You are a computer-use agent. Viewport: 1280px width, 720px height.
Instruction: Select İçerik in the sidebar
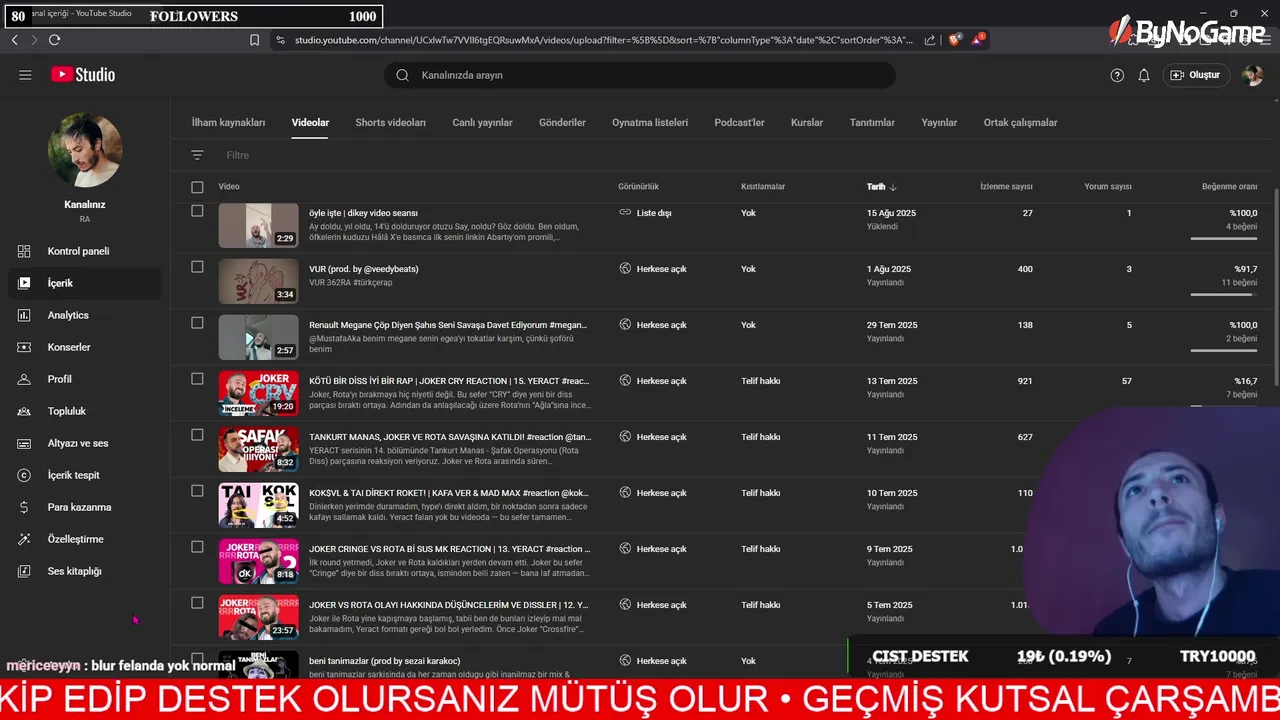point(84,283)
